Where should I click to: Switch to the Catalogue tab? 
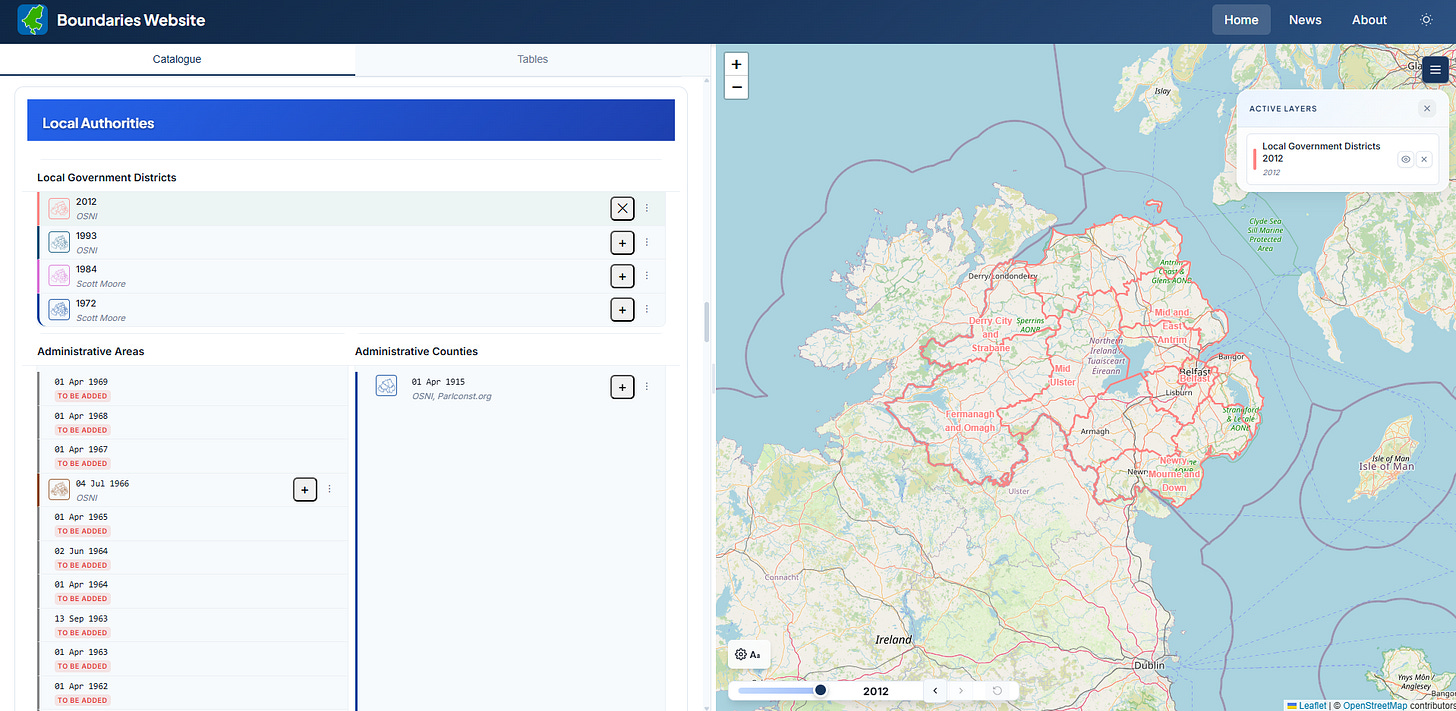click(177, 59)
